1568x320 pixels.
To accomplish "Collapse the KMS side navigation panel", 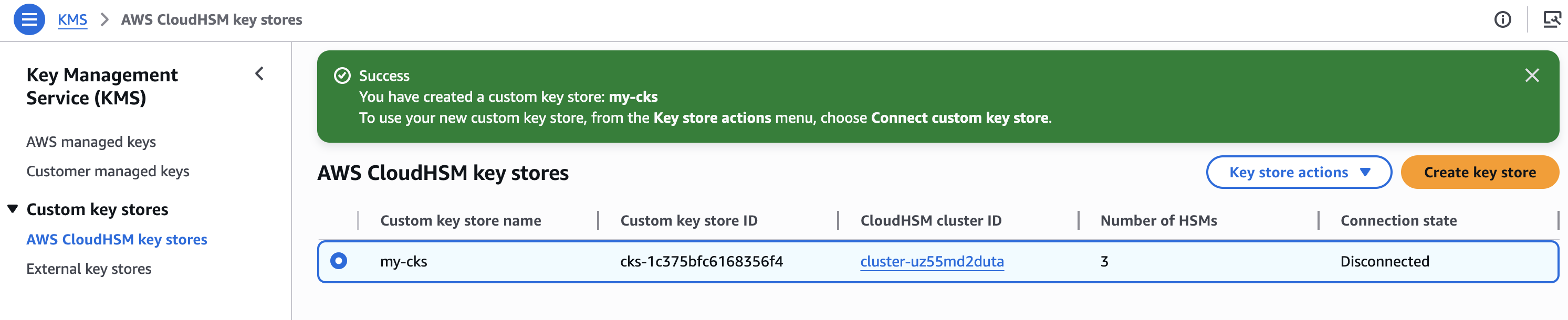I will tap(259, 74).
